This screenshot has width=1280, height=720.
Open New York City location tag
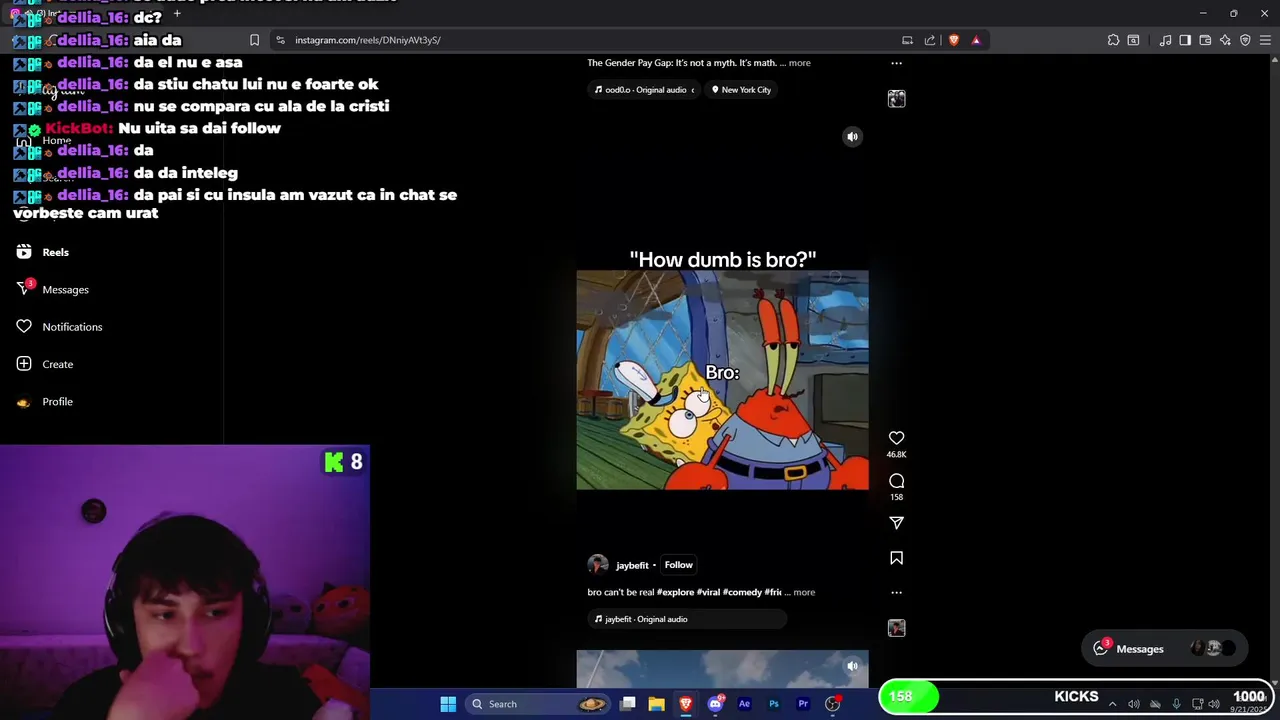(741, 90)
